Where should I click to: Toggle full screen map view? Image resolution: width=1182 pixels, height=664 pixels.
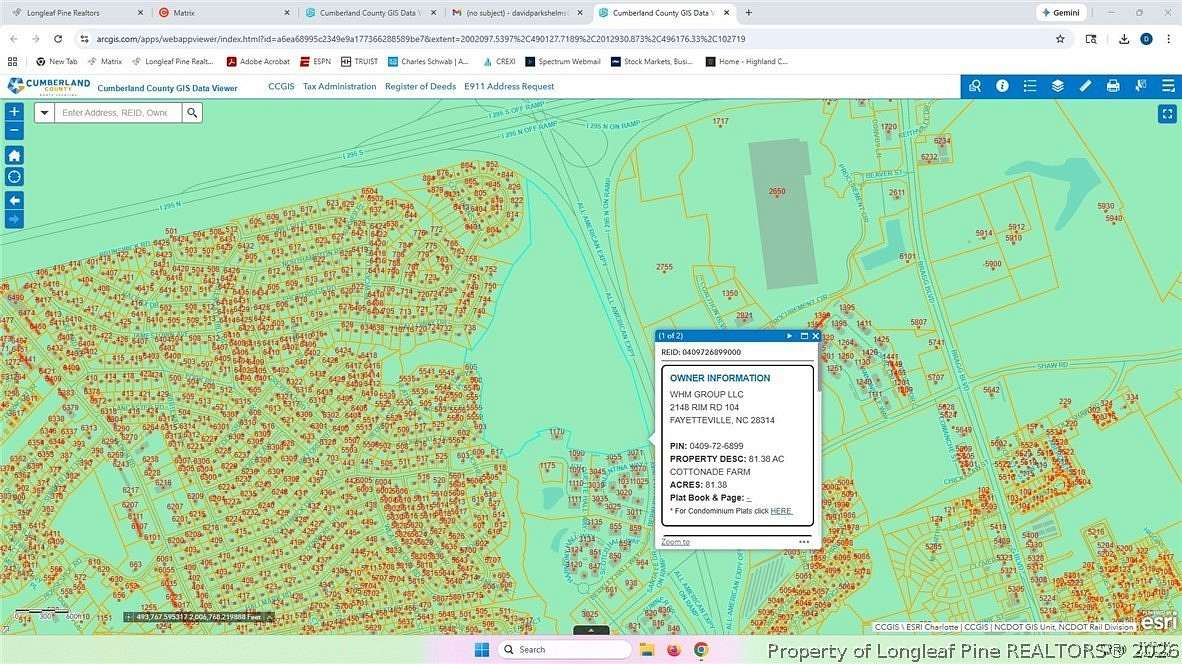point(1168,113)
